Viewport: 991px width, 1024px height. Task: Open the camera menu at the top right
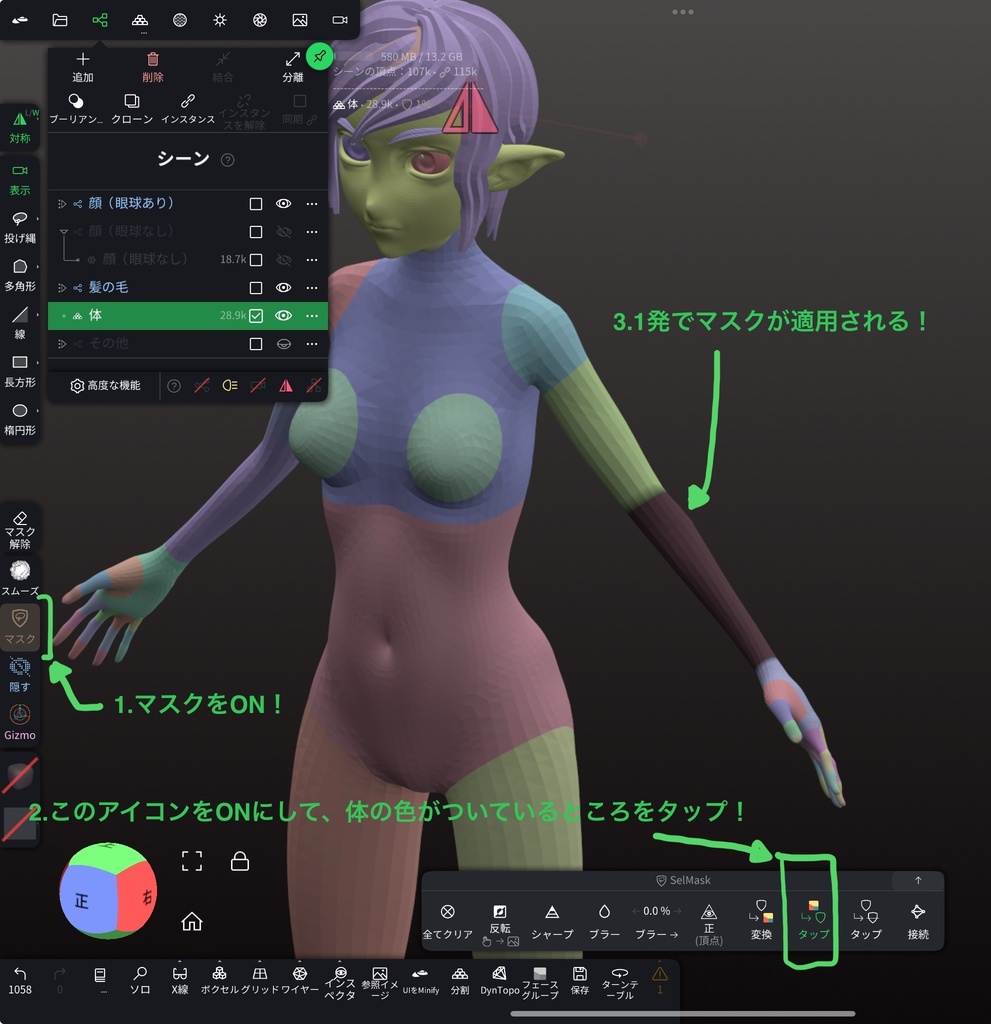338,20
